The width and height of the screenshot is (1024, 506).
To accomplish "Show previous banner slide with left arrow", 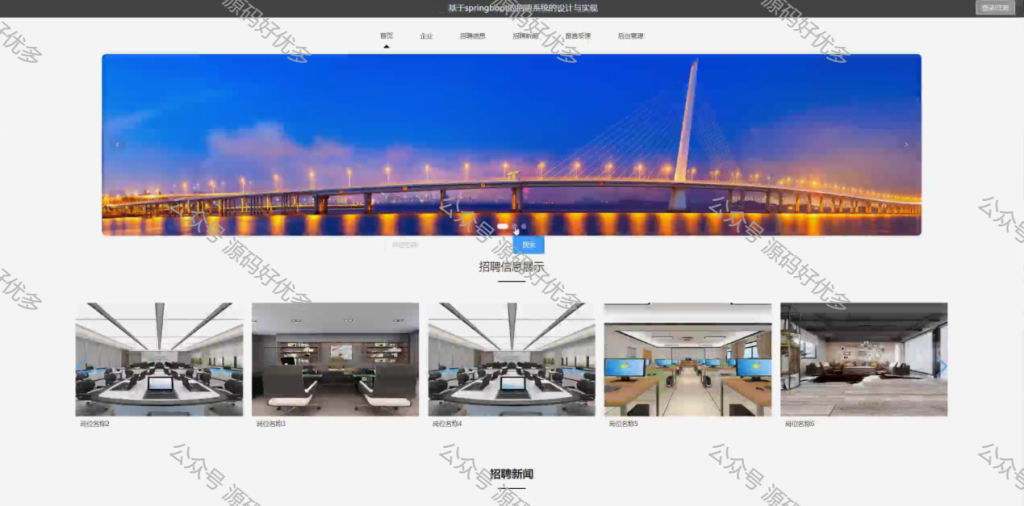I will [x=118, y=145].
